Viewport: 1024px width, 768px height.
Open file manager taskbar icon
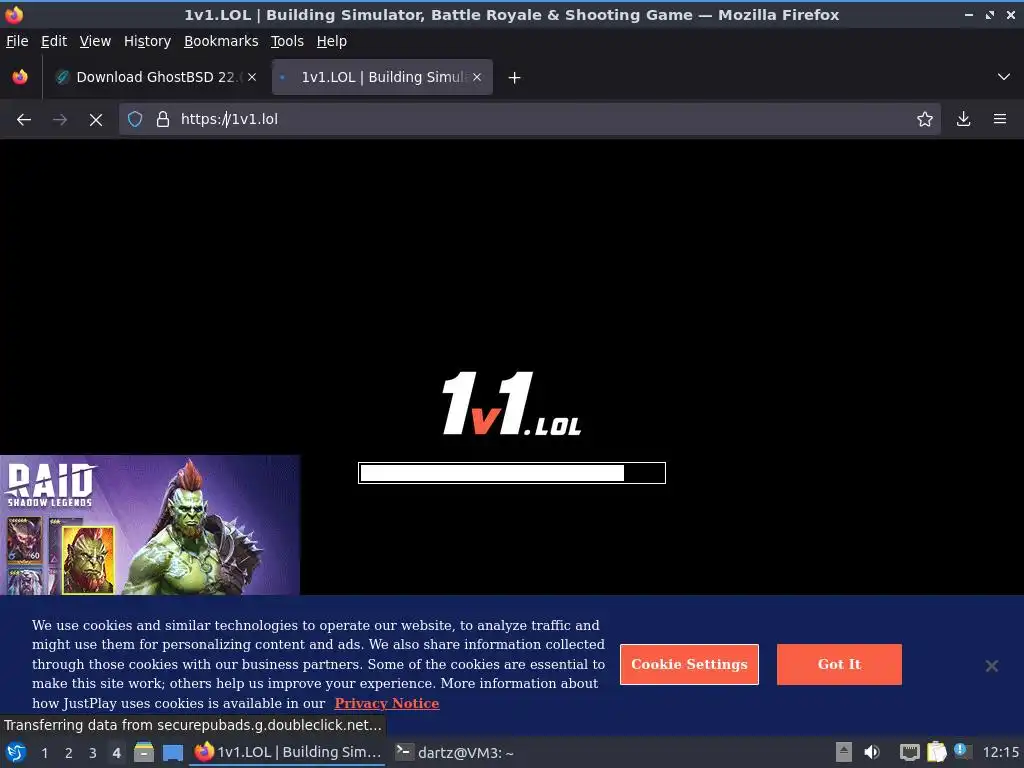pos(144,752)
